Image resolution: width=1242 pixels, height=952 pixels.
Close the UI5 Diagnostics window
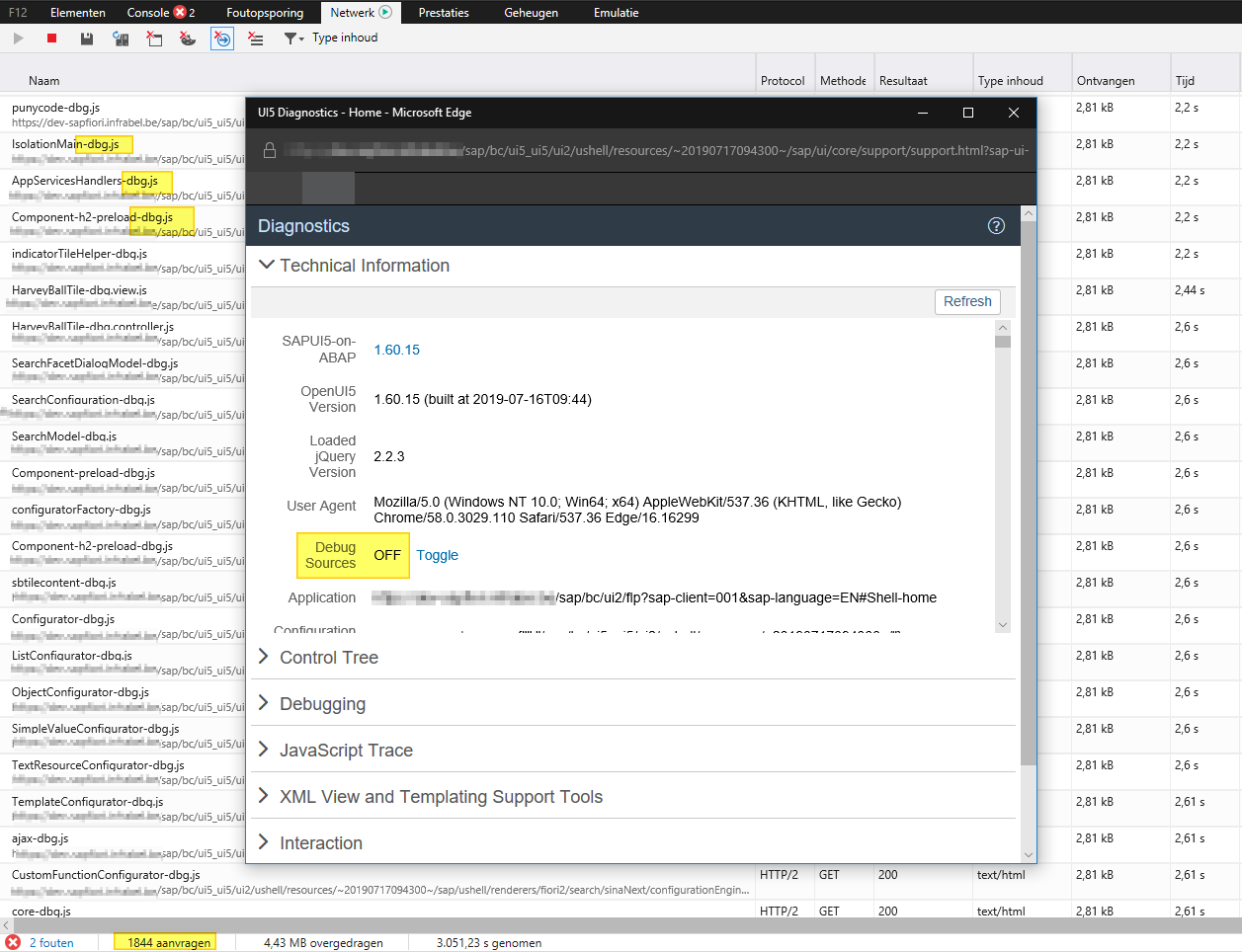(1014, 113)
